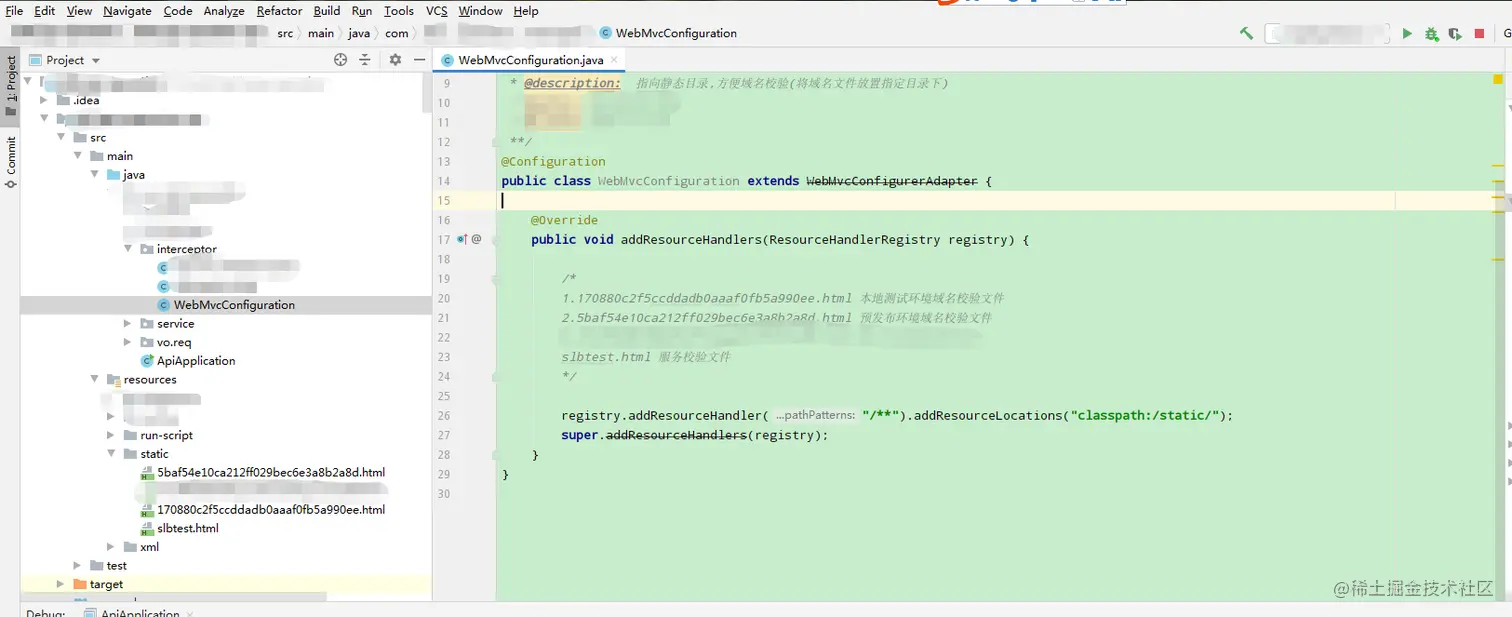Screen dimensions: 1512x617
Task: Expand the .idea folder arrow
Action: point(44,100)
